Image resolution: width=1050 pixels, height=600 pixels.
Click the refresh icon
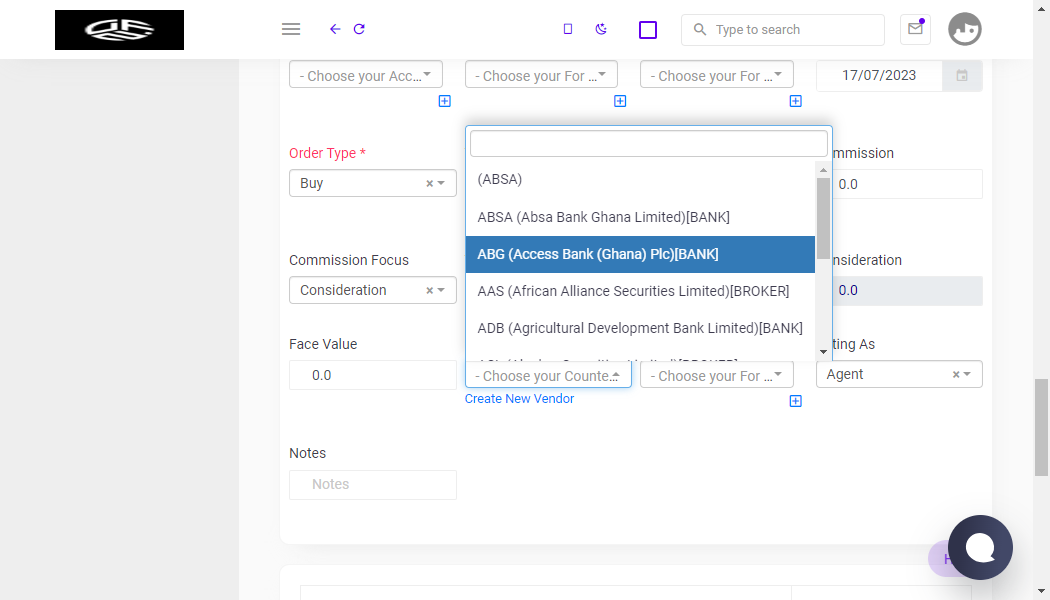(x=359, y=29)
